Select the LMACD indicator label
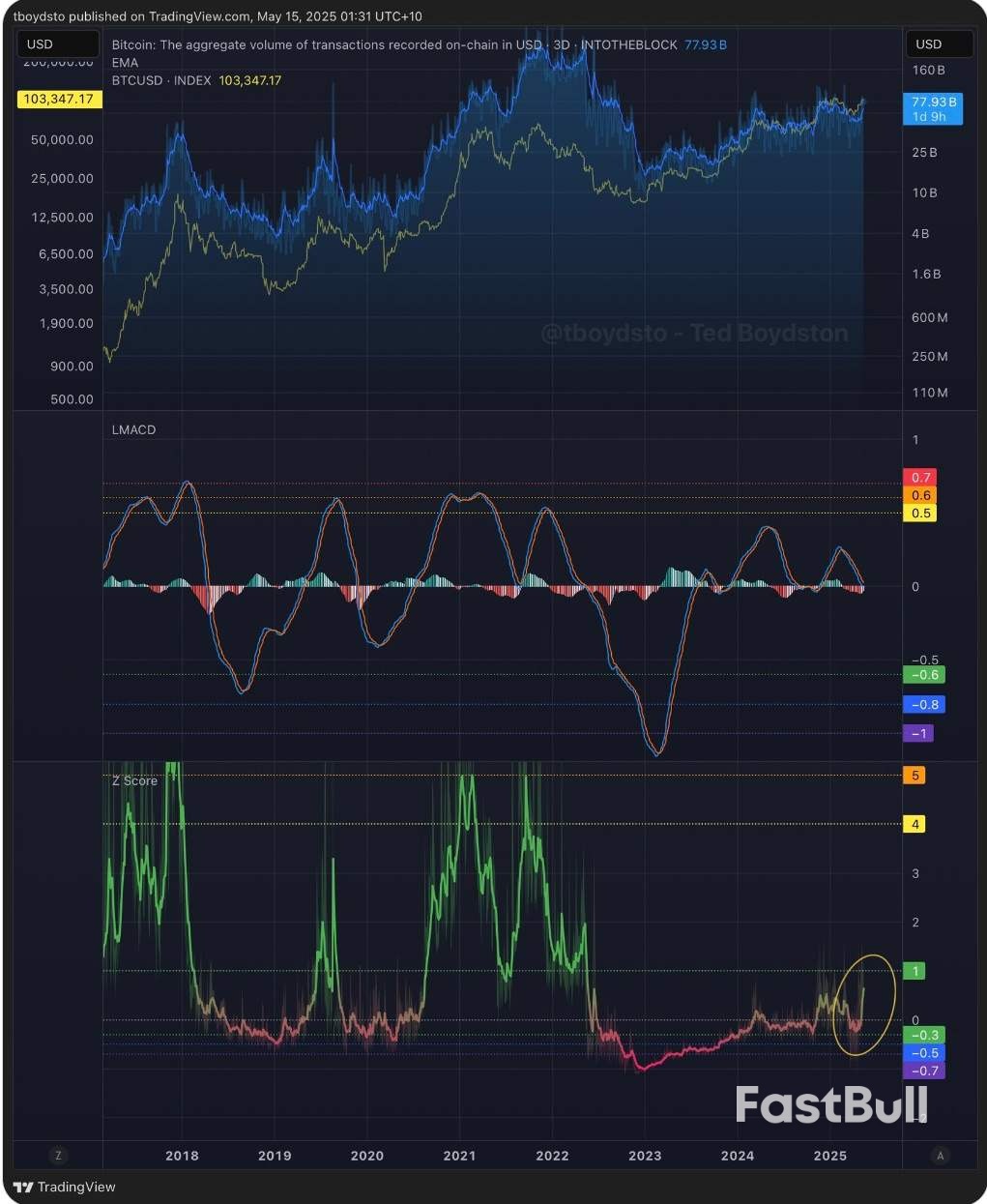The height and width of the screenshot is (1204, 987). pyautogui.click(x=133, y=429)
